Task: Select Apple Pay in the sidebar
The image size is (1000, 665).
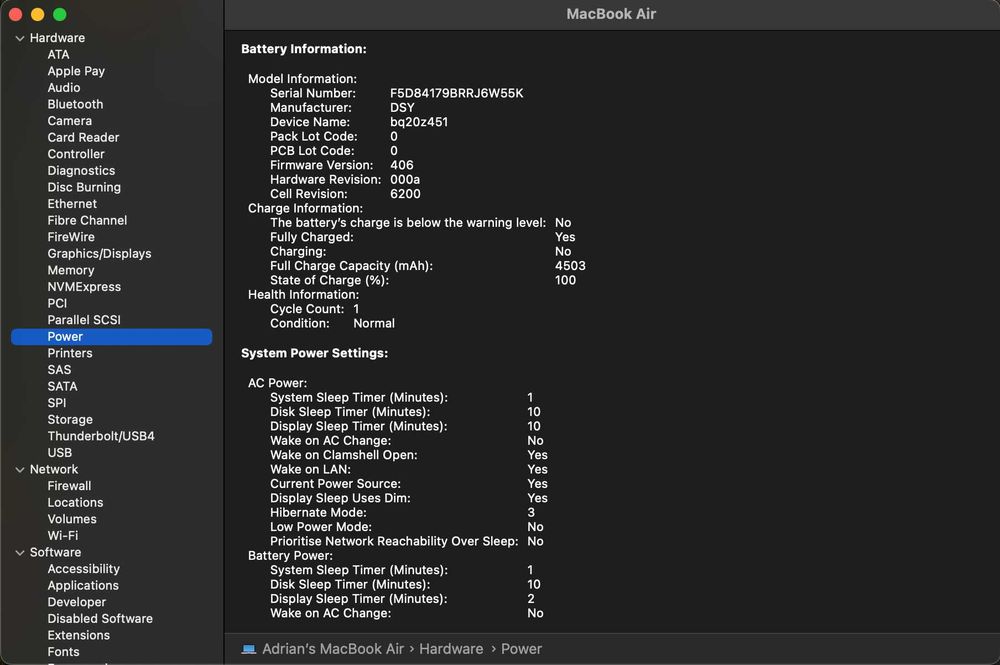Action: click(76, 71)
